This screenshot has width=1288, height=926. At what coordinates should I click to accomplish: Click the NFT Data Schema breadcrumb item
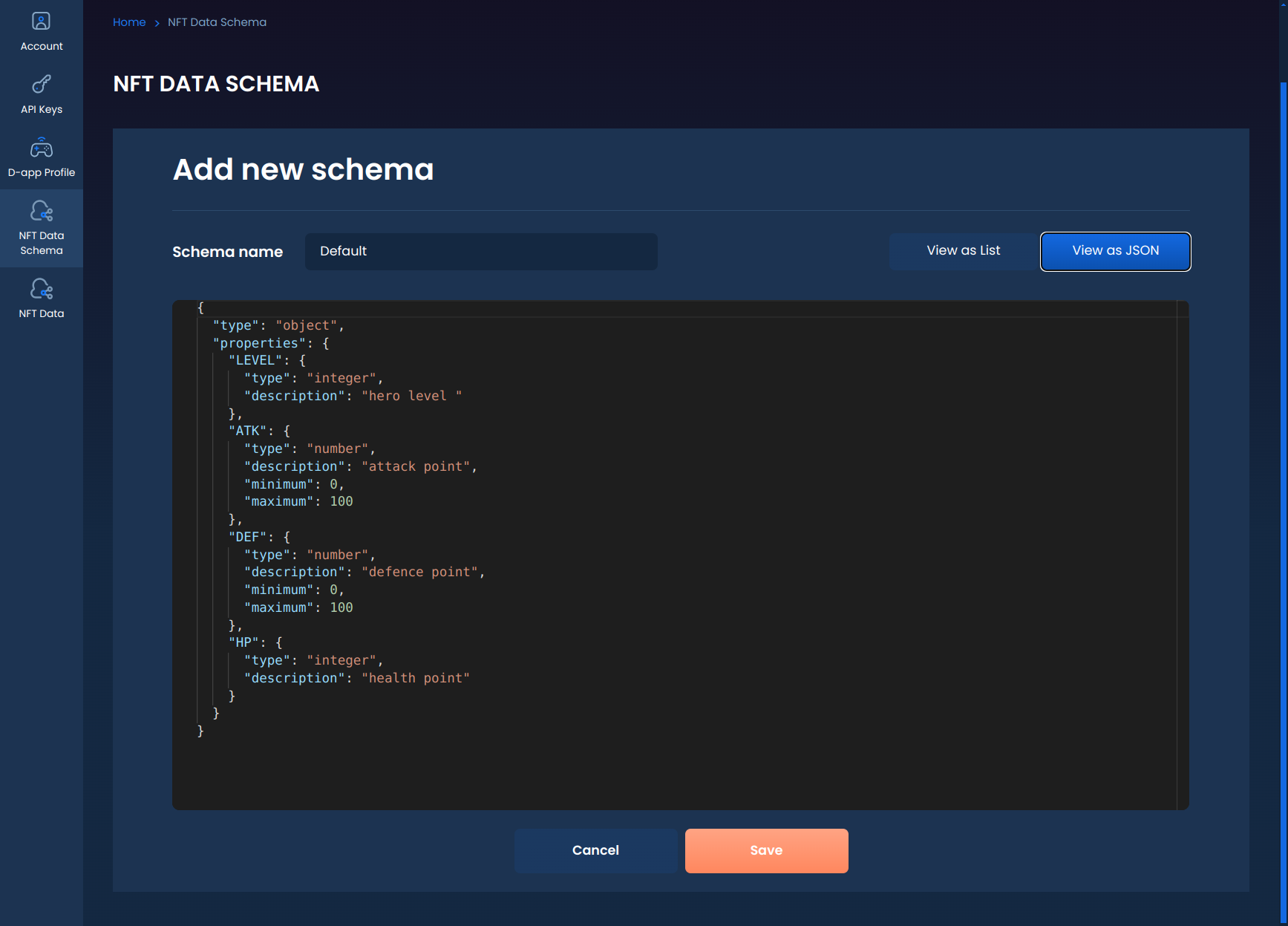tap(217, 22)
